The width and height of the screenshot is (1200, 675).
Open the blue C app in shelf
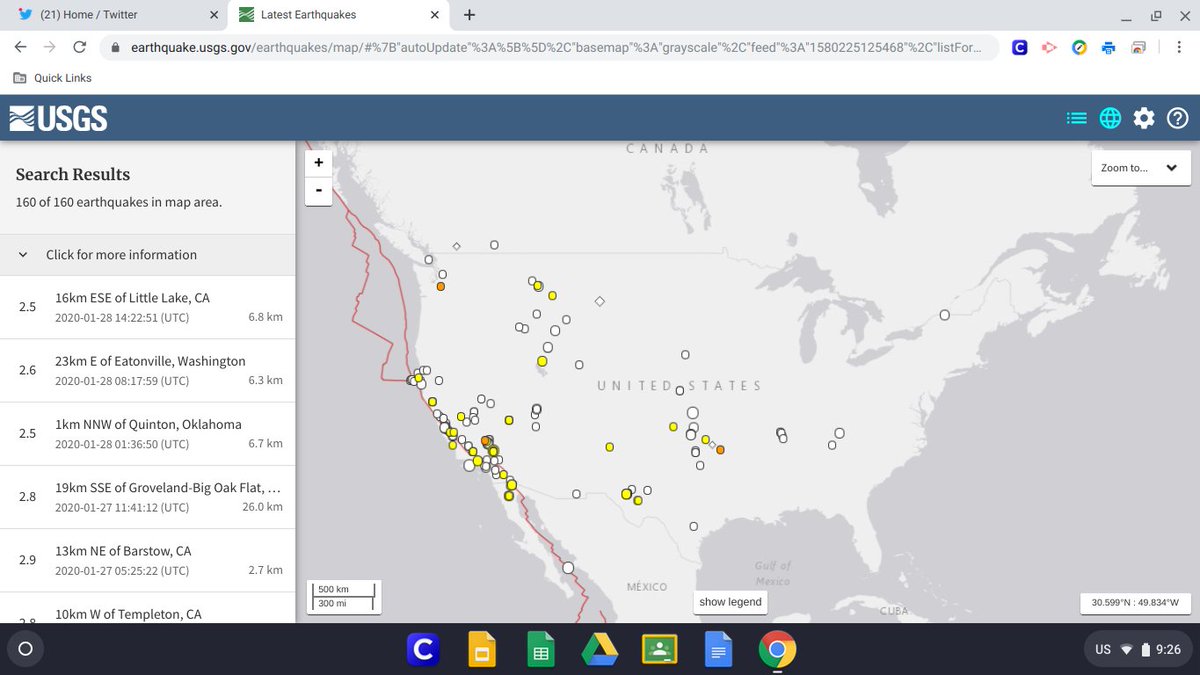pyautogui.click(x=424, y=650)
